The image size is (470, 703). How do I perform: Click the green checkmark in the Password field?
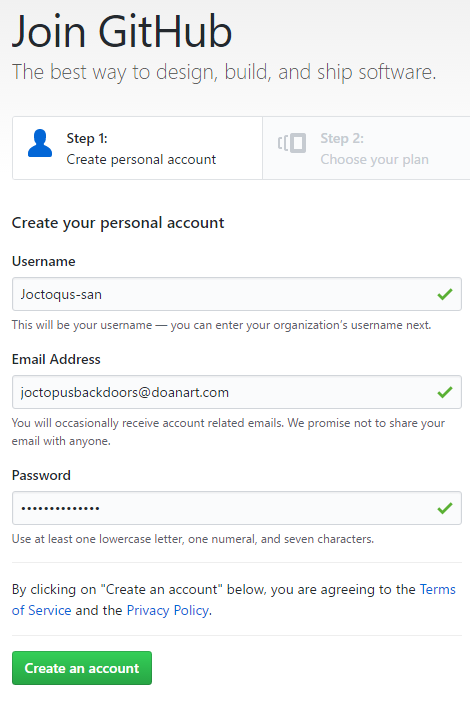tap(444, 508)
